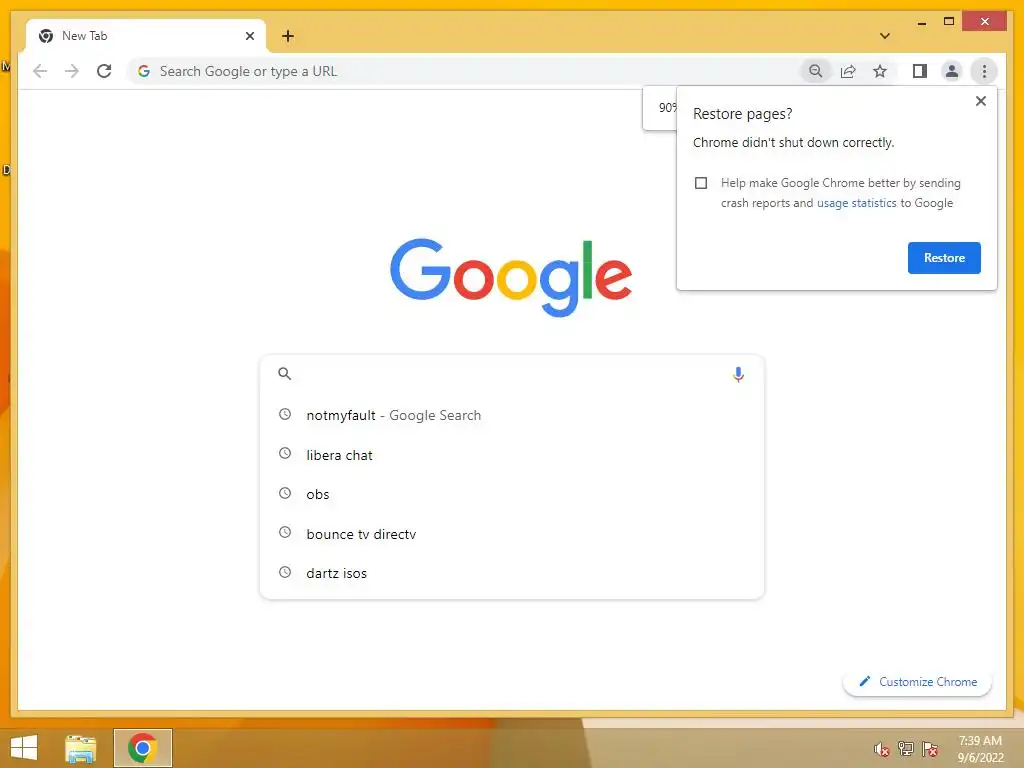
Task: Pick the bounce tv directv suggestion
Action: [x=512, y=534]
